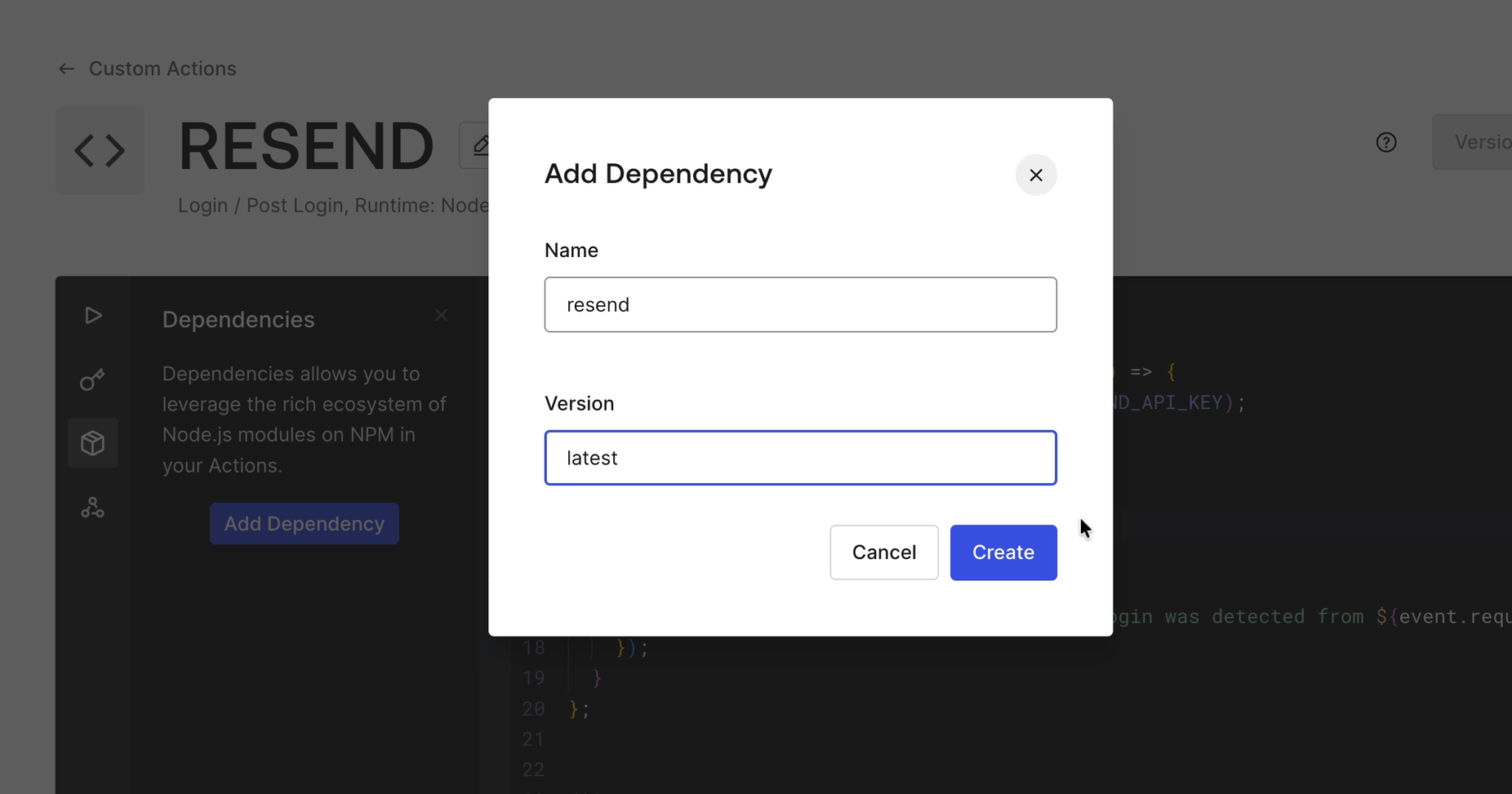Open the Custom Actions breadcrumb link
Image resolution: width=1512 pixels, height=794 pixels.
click(162, 69)
